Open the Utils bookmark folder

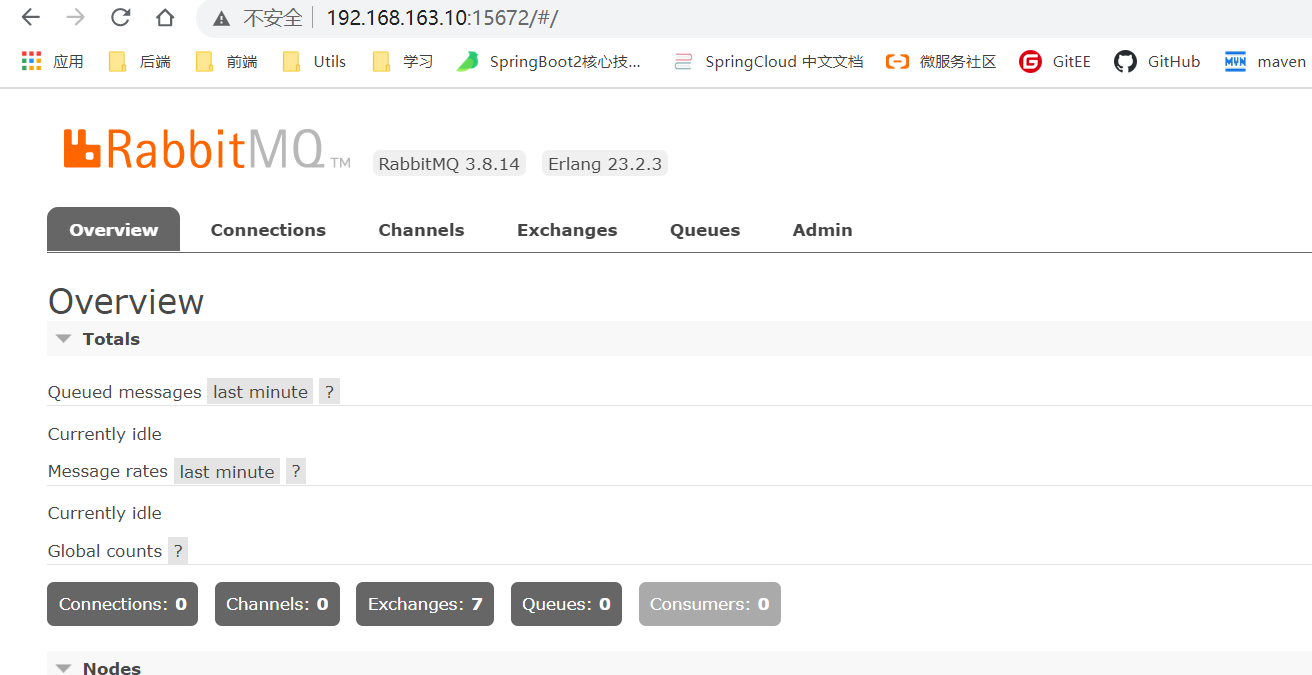pyautogui.click(x=314, y=62)
